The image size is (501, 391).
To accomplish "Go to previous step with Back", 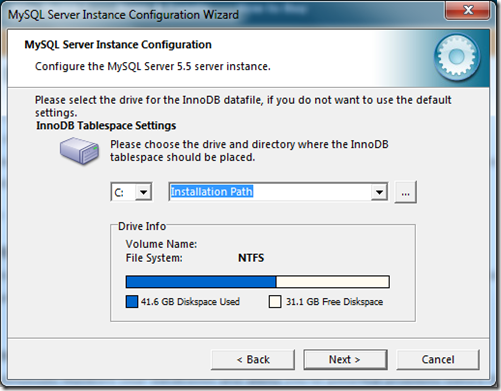I will click(x=253, y=359).
